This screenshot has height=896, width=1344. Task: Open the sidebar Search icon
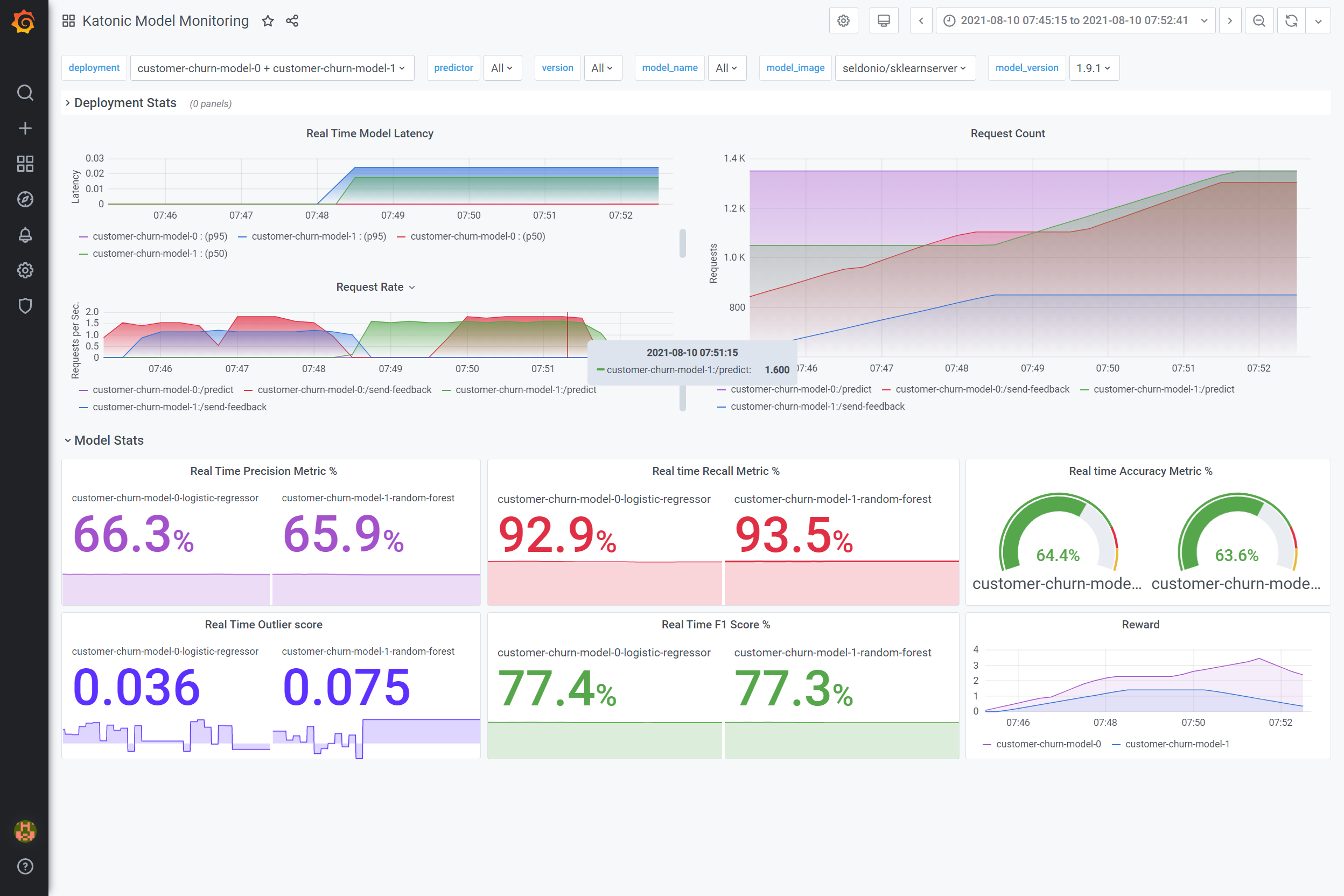pos(25,93)
